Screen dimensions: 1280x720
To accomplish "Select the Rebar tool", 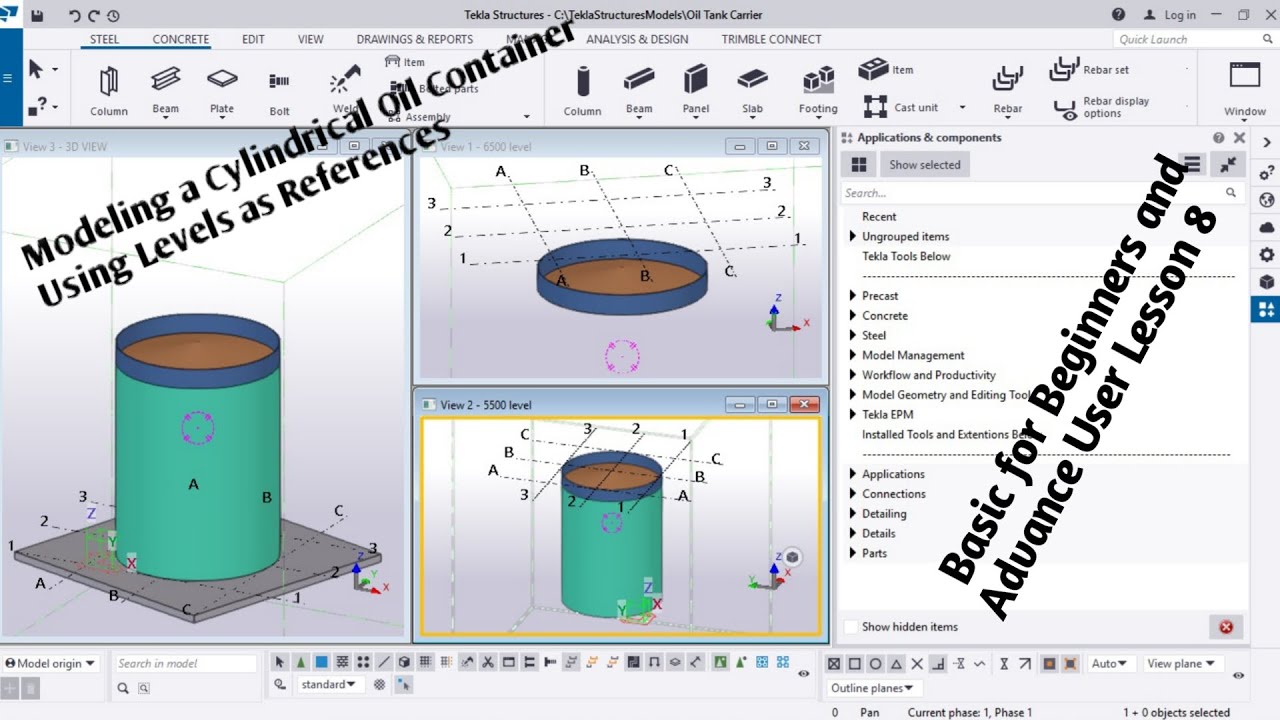I will 1007,90.
